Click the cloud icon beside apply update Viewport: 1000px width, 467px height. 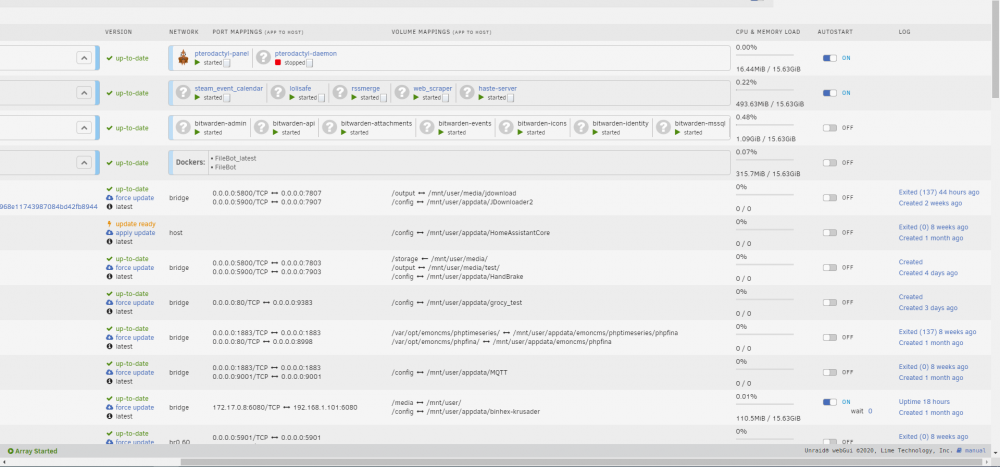point(109,233)
